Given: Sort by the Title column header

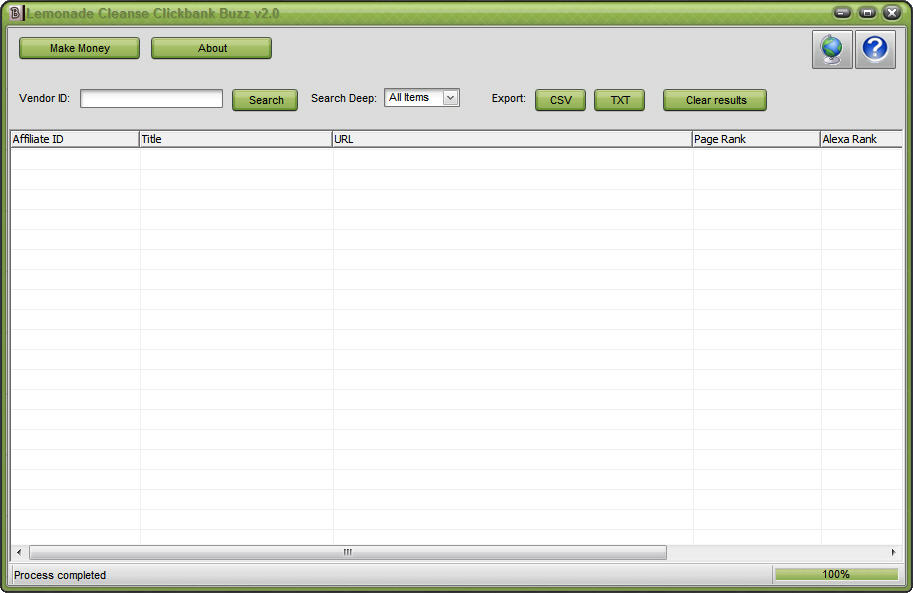Looking at the screenshot, I should click(x=236, y=139).
